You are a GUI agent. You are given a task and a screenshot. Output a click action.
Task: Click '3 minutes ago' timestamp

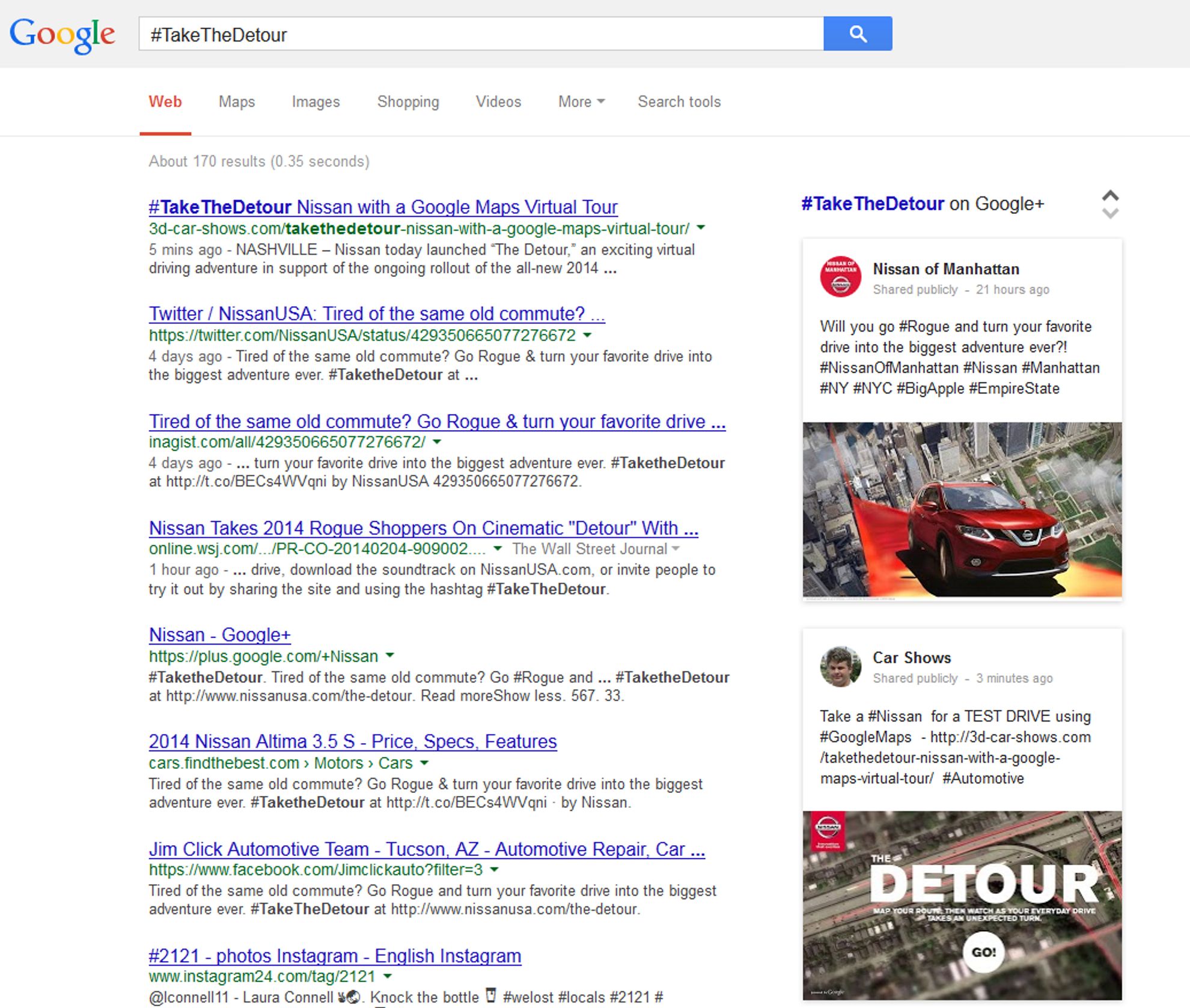[1015, 678]
